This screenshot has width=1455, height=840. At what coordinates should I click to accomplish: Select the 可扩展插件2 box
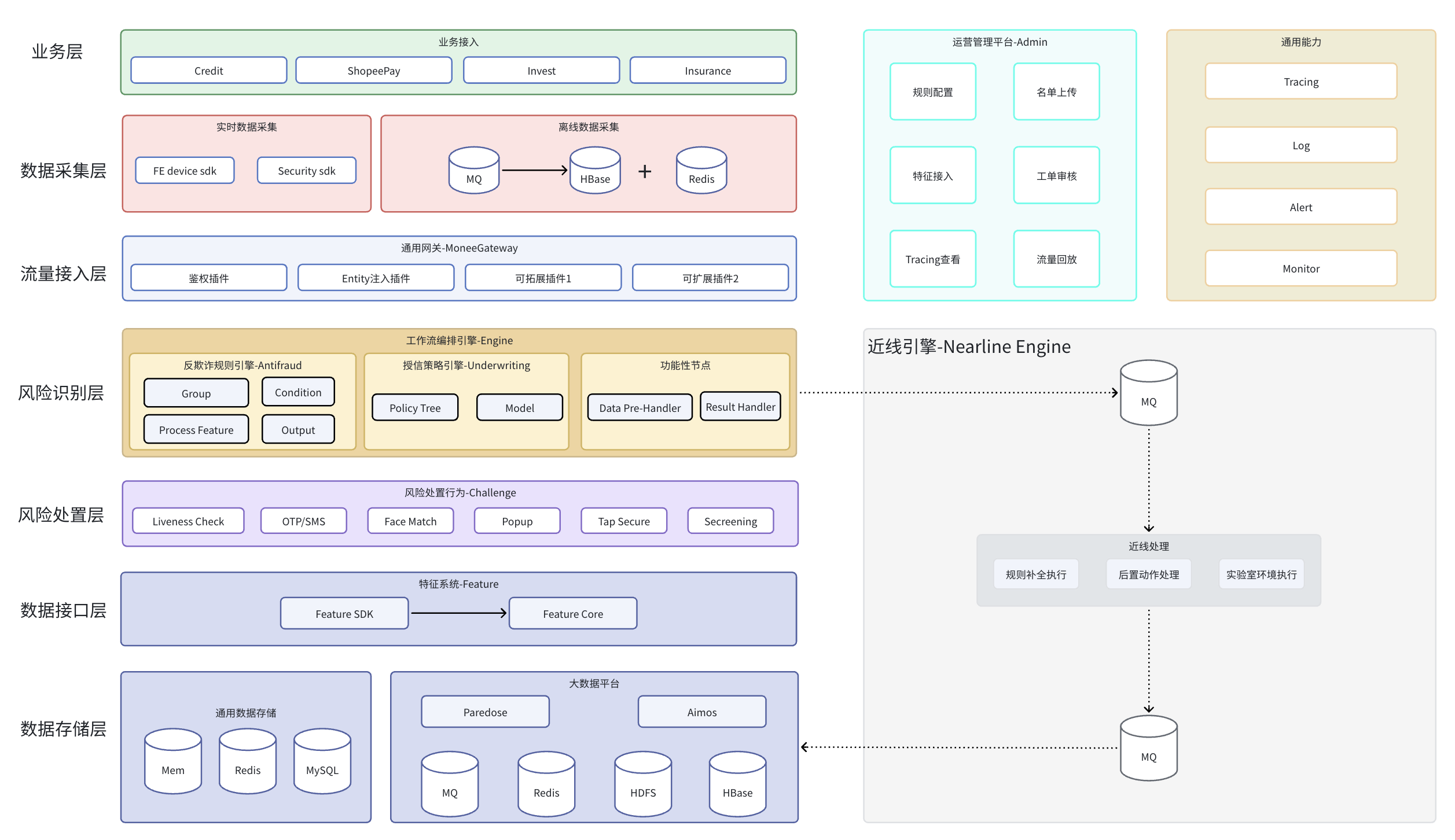711,278
